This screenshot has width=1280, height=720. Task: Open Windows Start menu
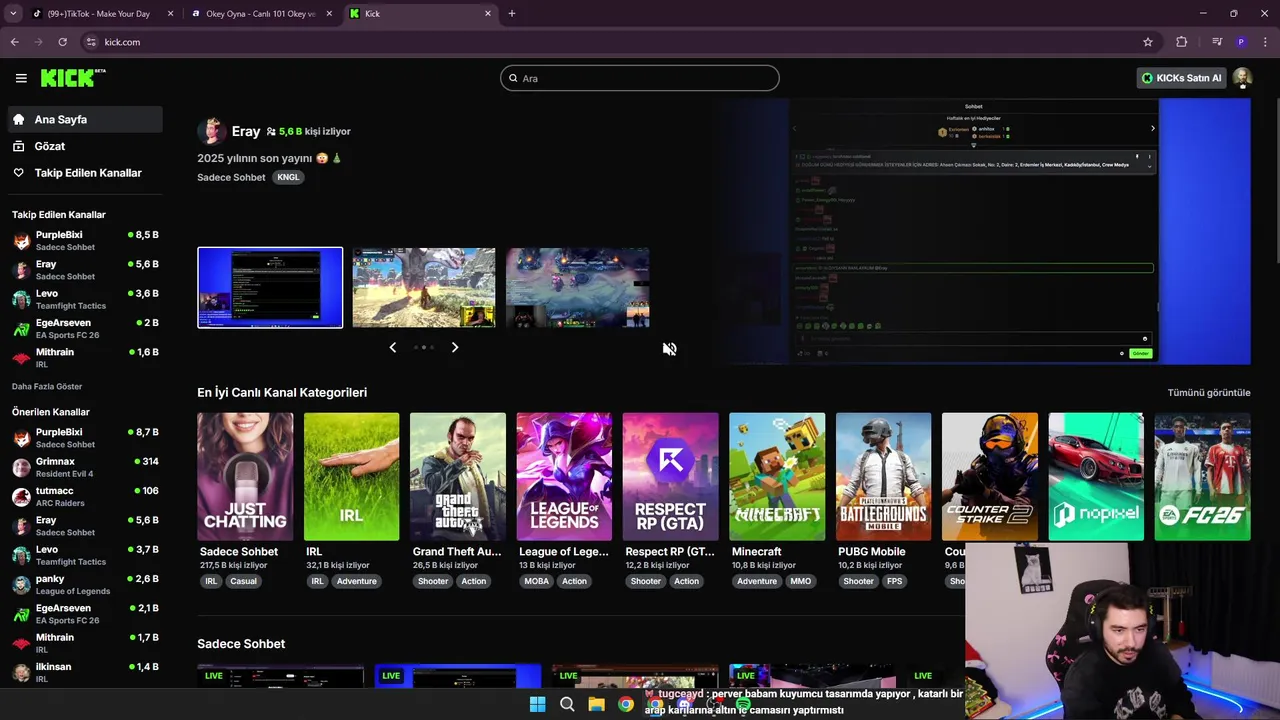pyautogui.click(x=537, y=704)
